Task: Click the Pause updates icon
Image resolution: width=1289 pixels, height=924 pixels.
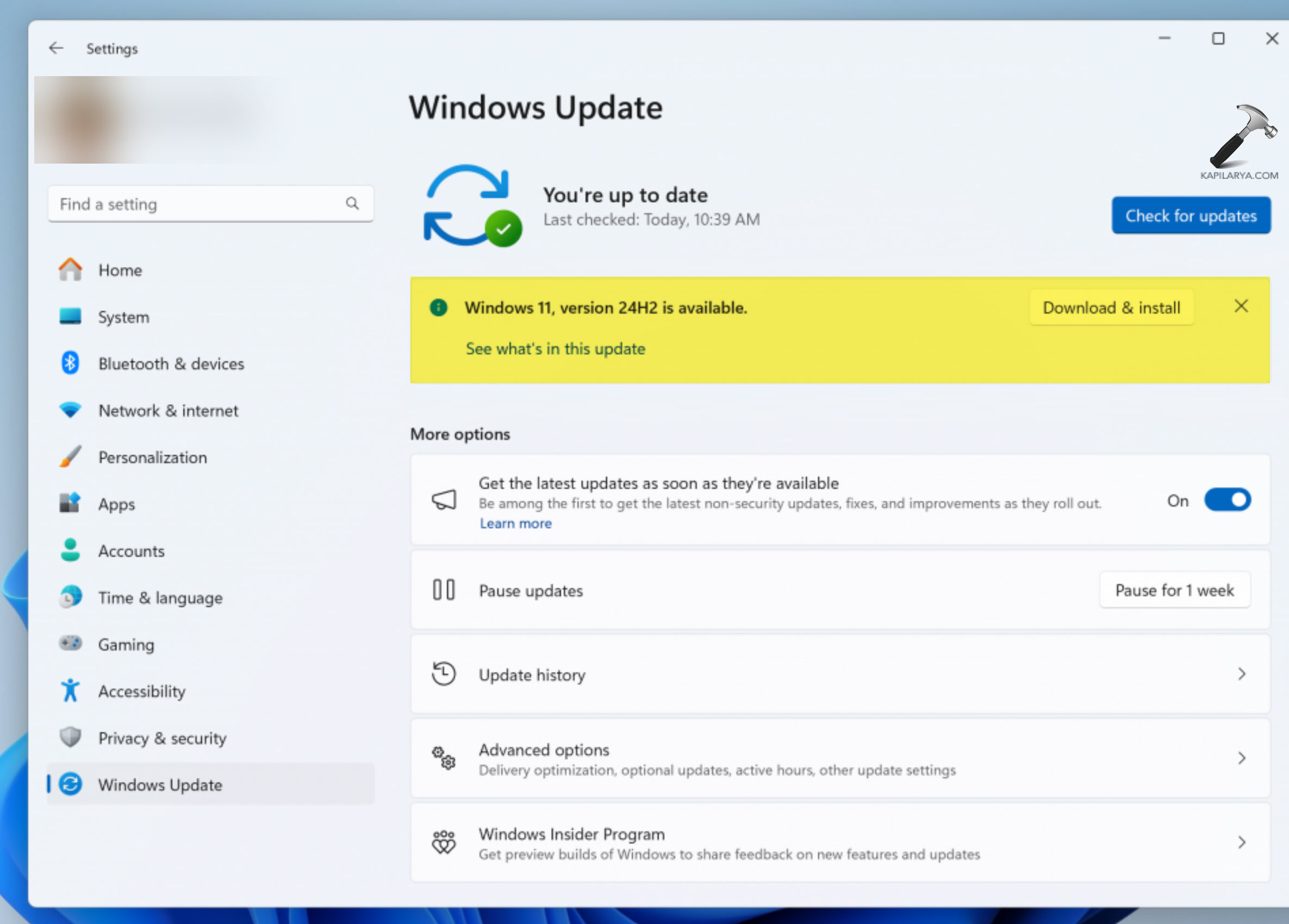Action: pyautogui.click(x=443, y=590)
